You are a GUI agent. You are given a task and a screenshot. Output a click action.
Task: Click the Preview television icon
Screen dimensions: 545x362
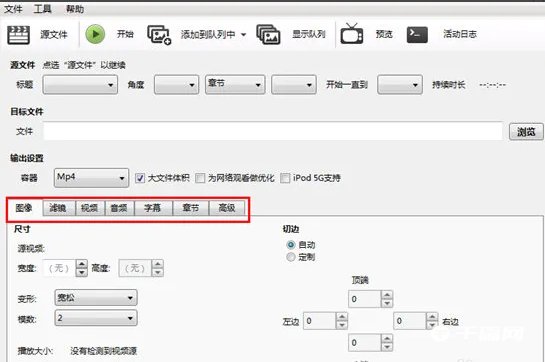352,34
